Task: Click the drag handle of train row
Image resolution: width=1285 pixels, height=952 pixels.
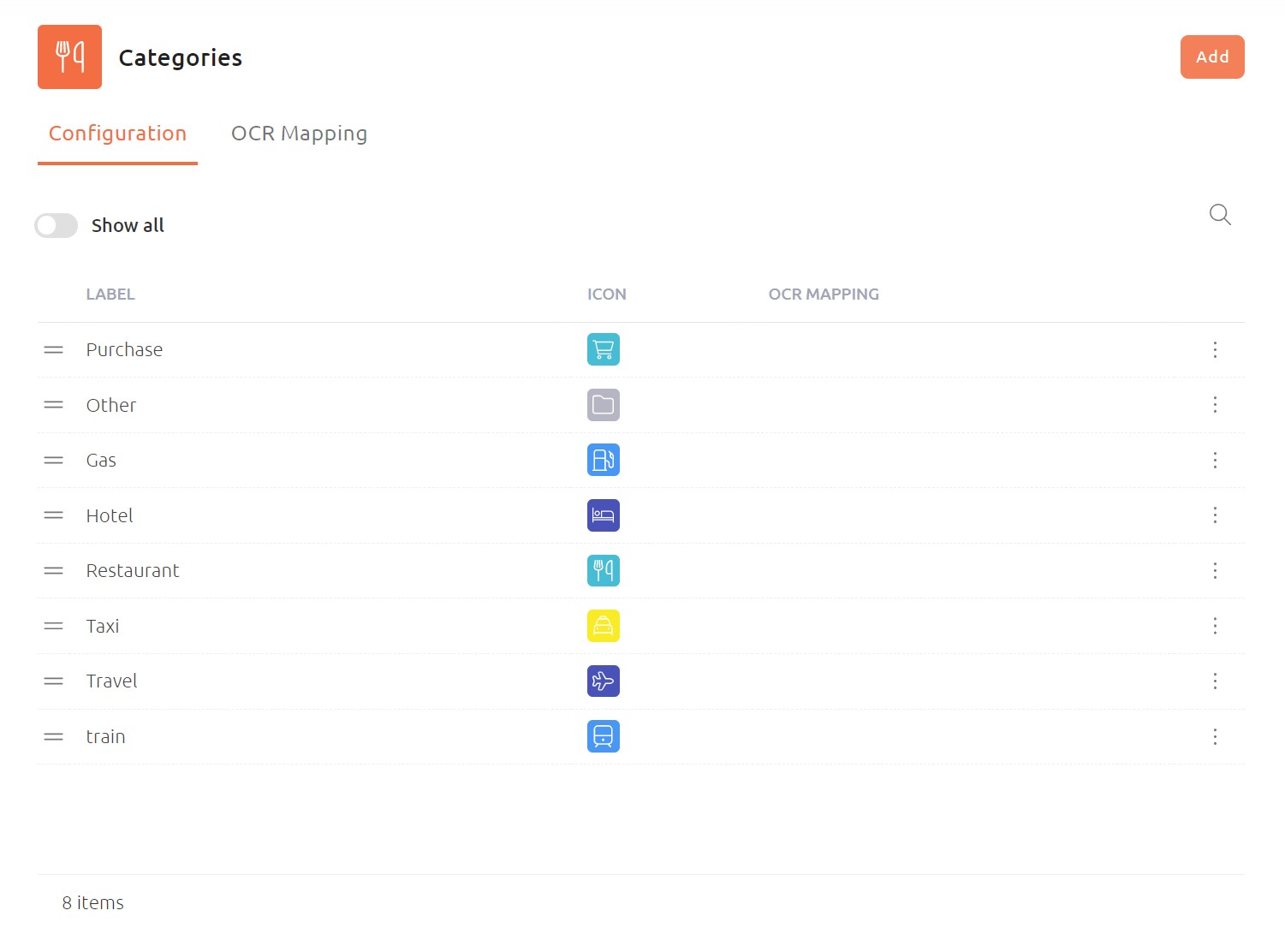Action: pos(54,736)
